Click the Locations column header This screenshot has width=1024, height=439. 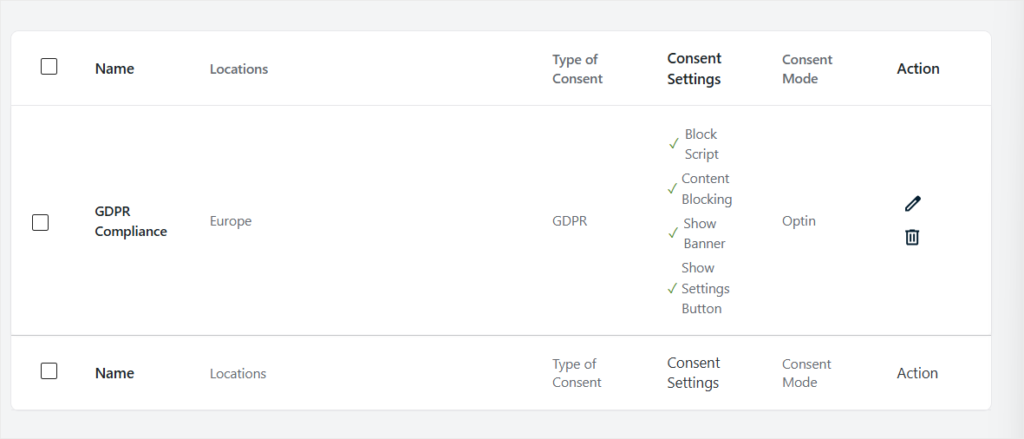point(239,69)
